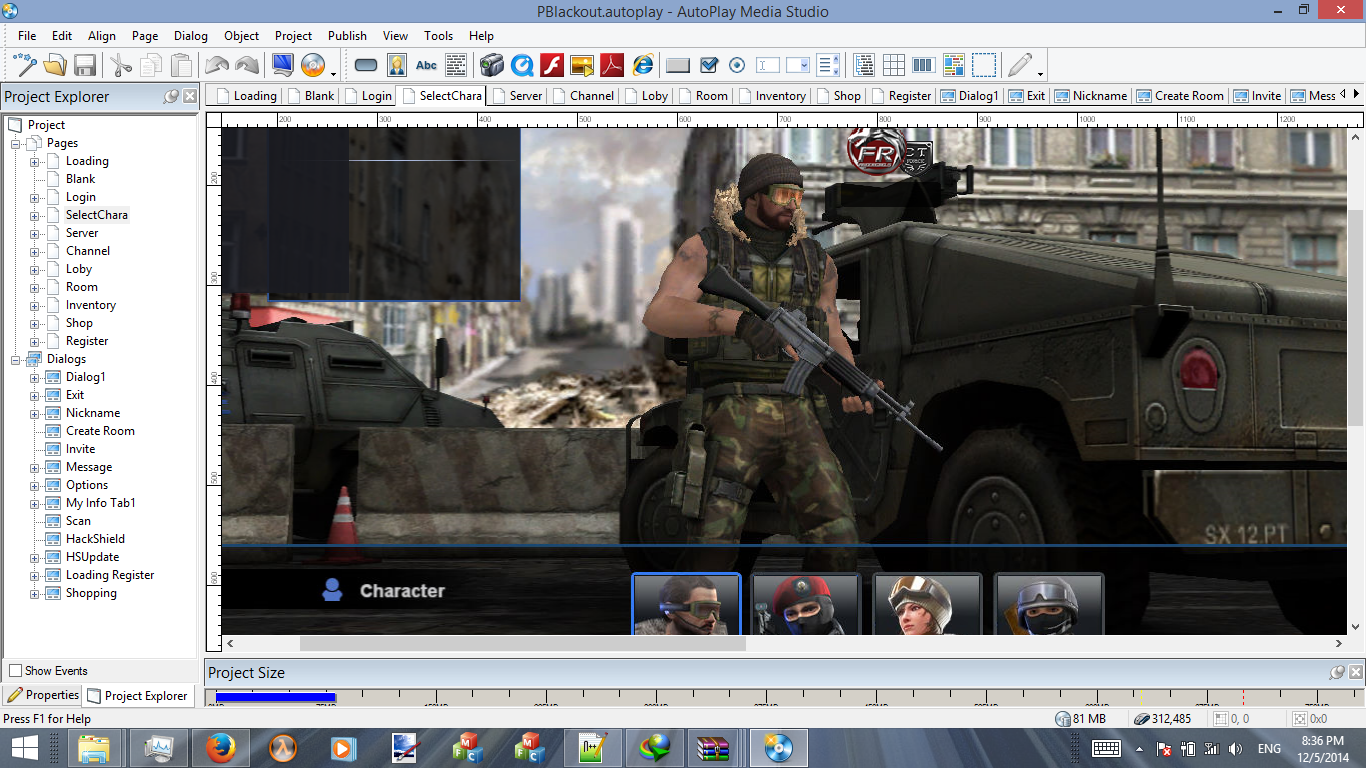Screen dimensions: 1366x768
Task: Collapse the Pages tree node
Action: pos(16,143)
